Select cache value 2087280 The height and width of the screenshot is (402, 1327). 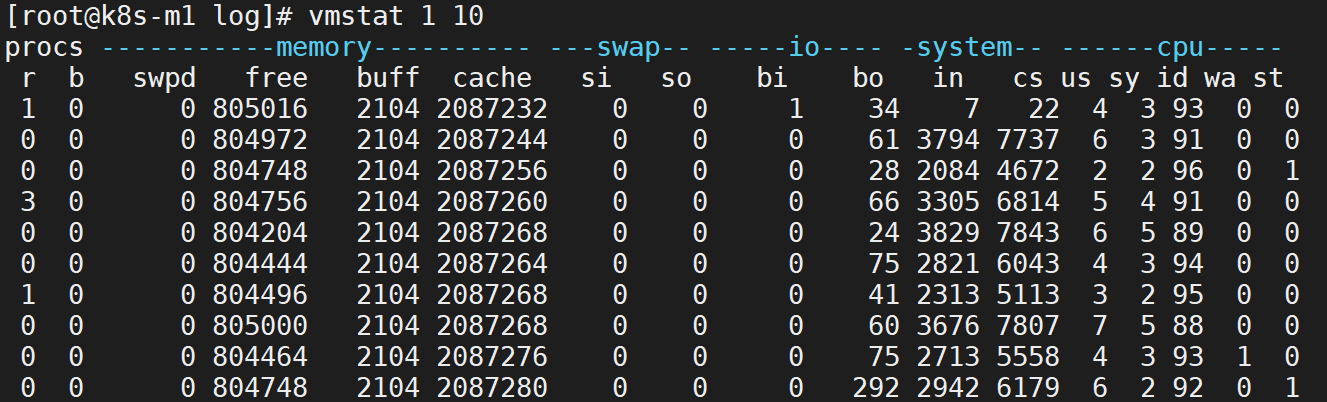point(492,388)
